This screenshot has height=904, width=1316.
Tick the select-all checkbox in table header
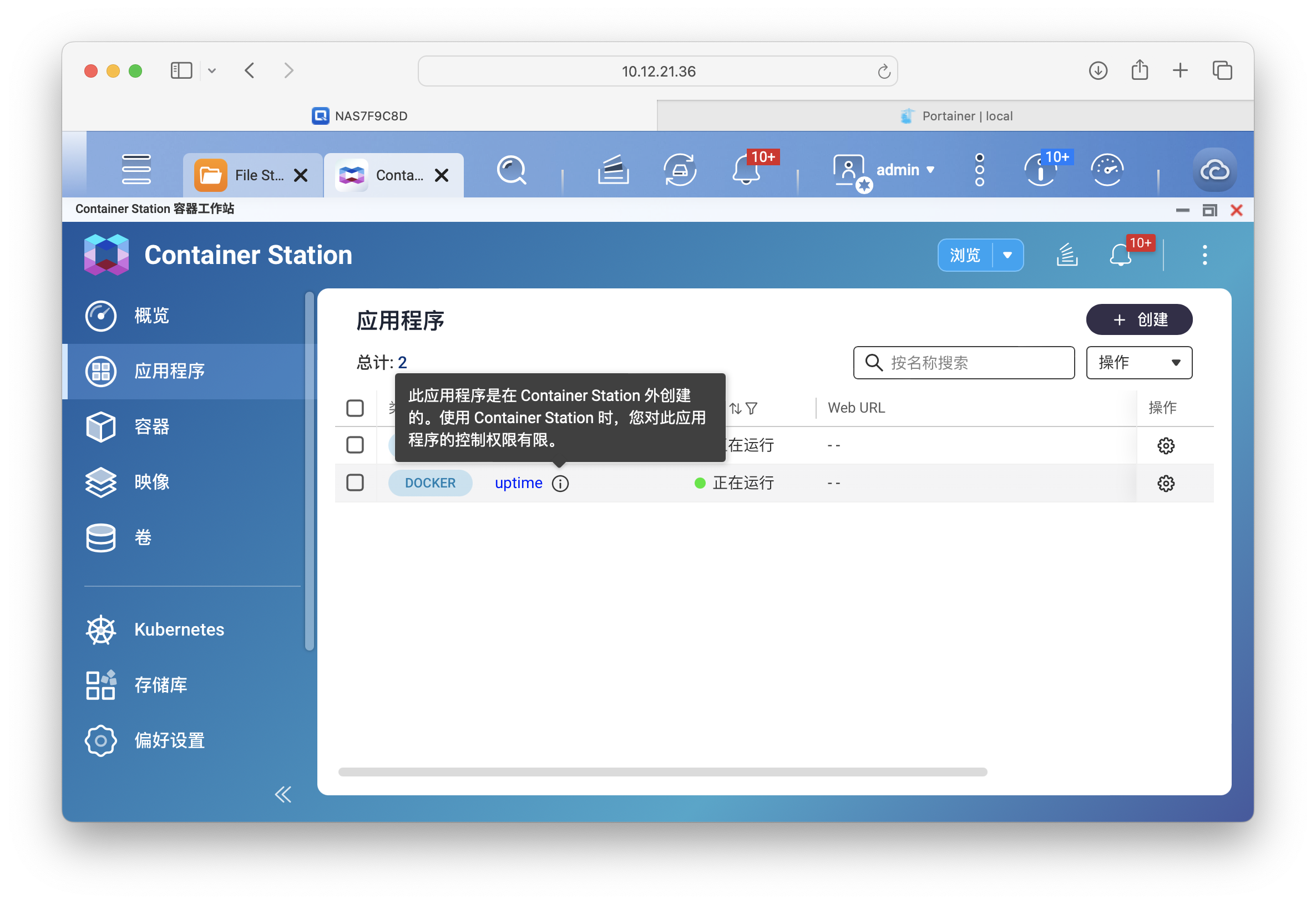tap(355, 408)
